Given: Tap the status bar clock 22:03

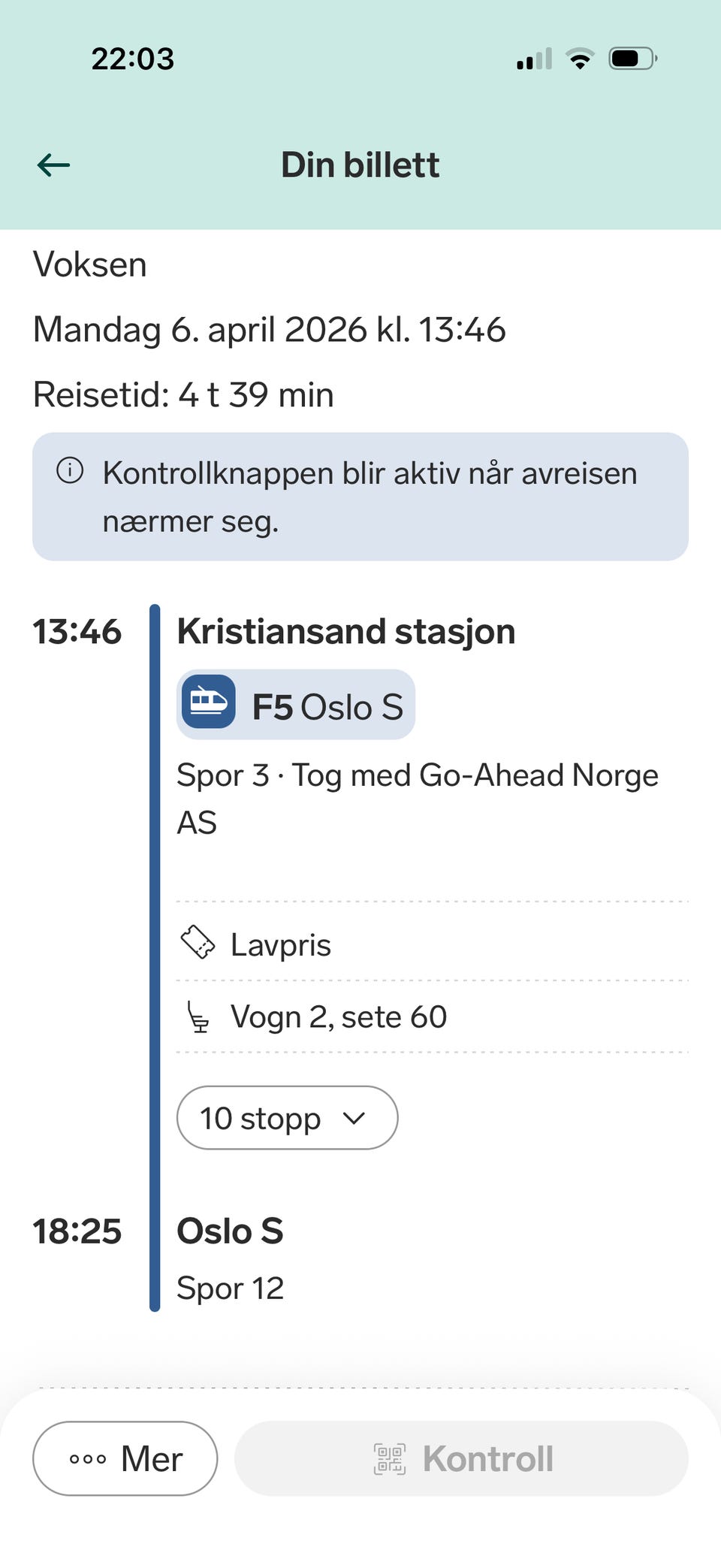Looking at the screenshot, I should click(133, 59).
